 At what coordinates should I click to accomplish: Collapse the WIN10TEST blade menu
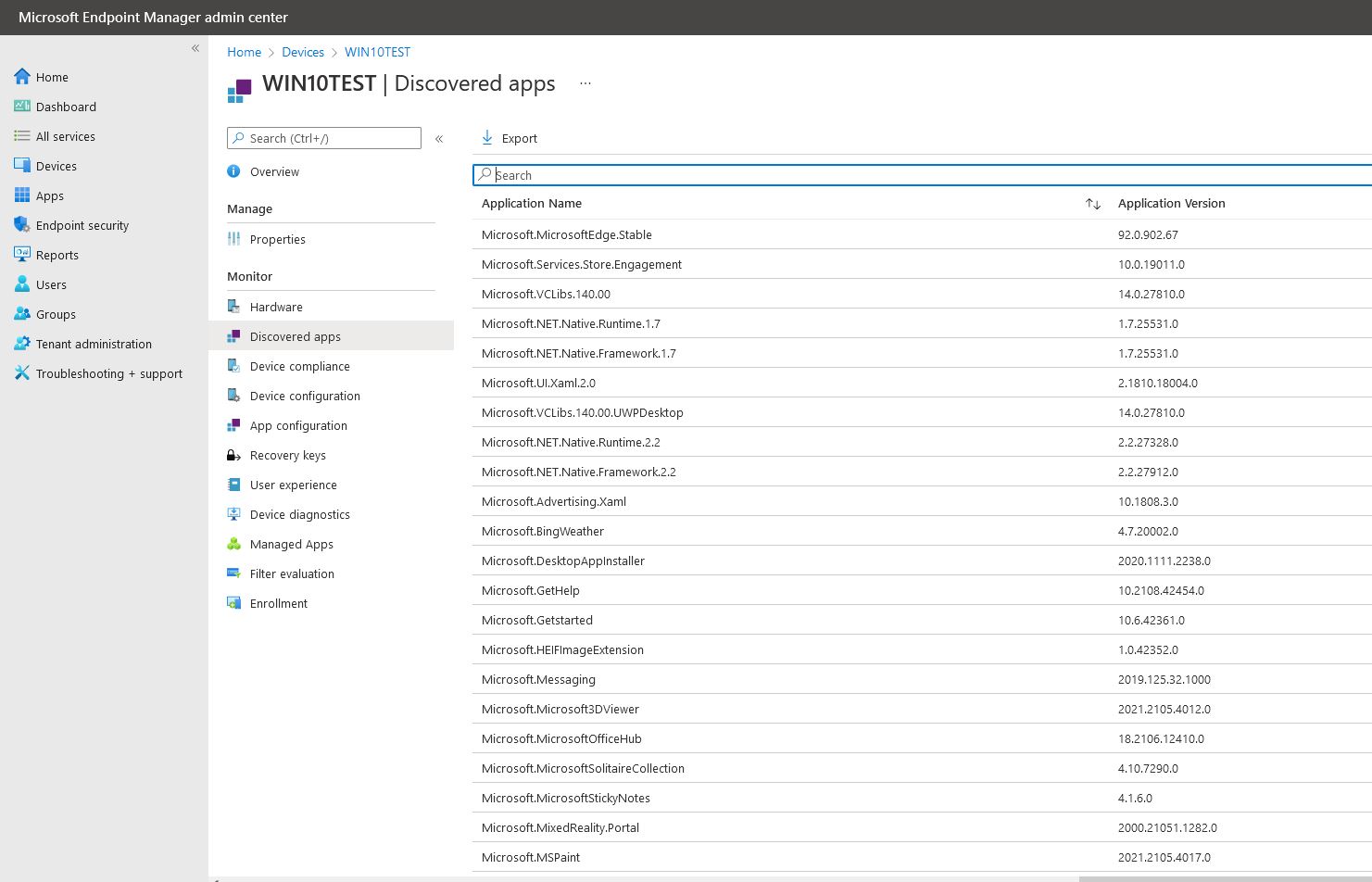coord(439,138)
